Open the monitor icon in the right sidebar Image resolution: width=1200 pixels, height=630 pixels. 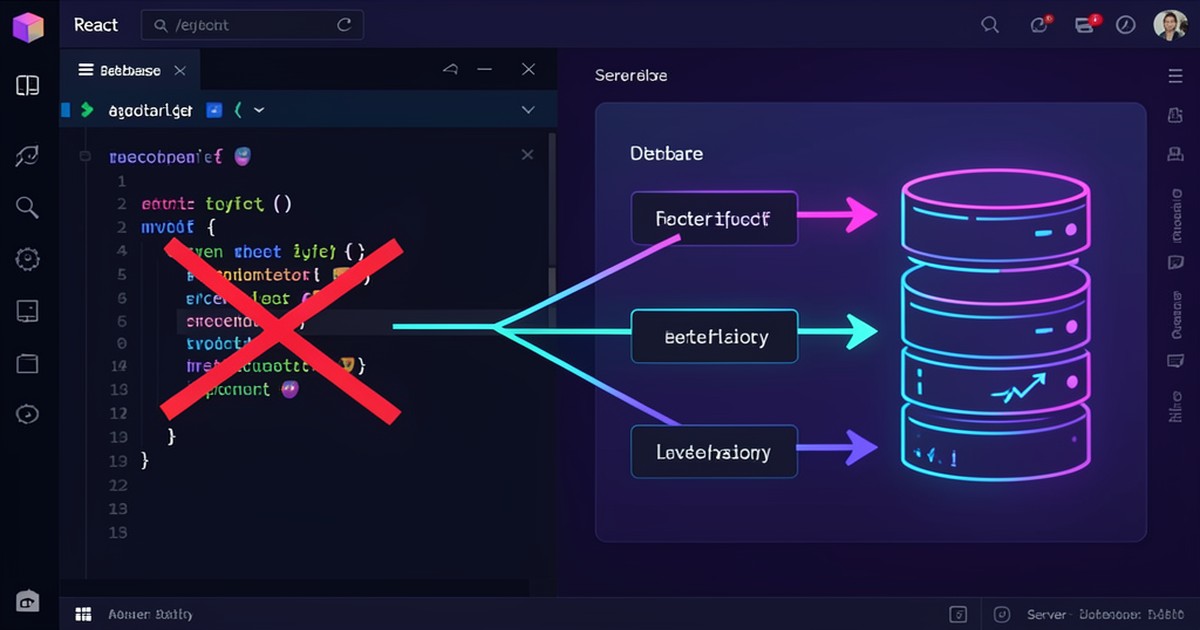[x=1175, y=361]
